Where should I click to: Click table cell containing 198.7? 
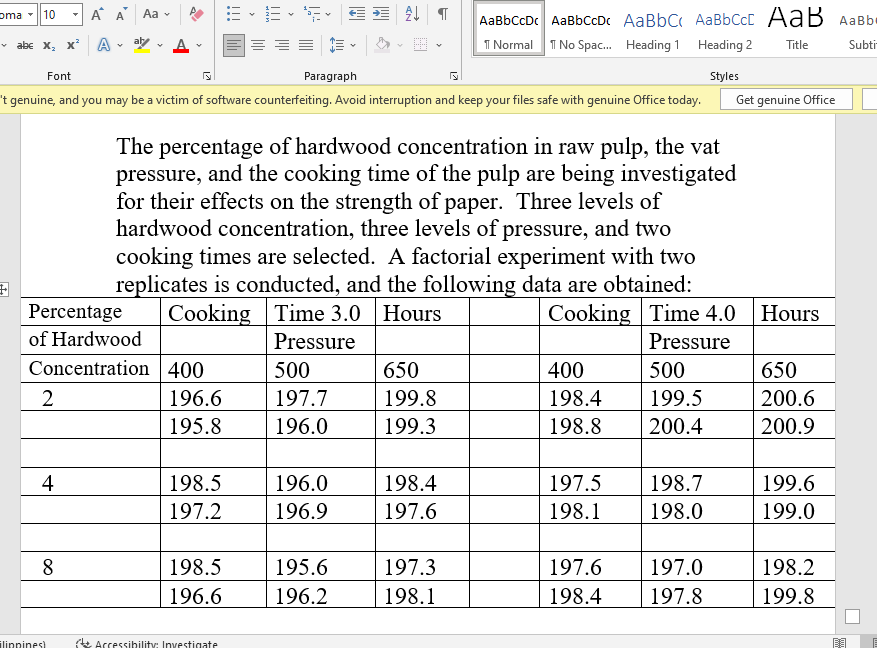coord(697,481)
